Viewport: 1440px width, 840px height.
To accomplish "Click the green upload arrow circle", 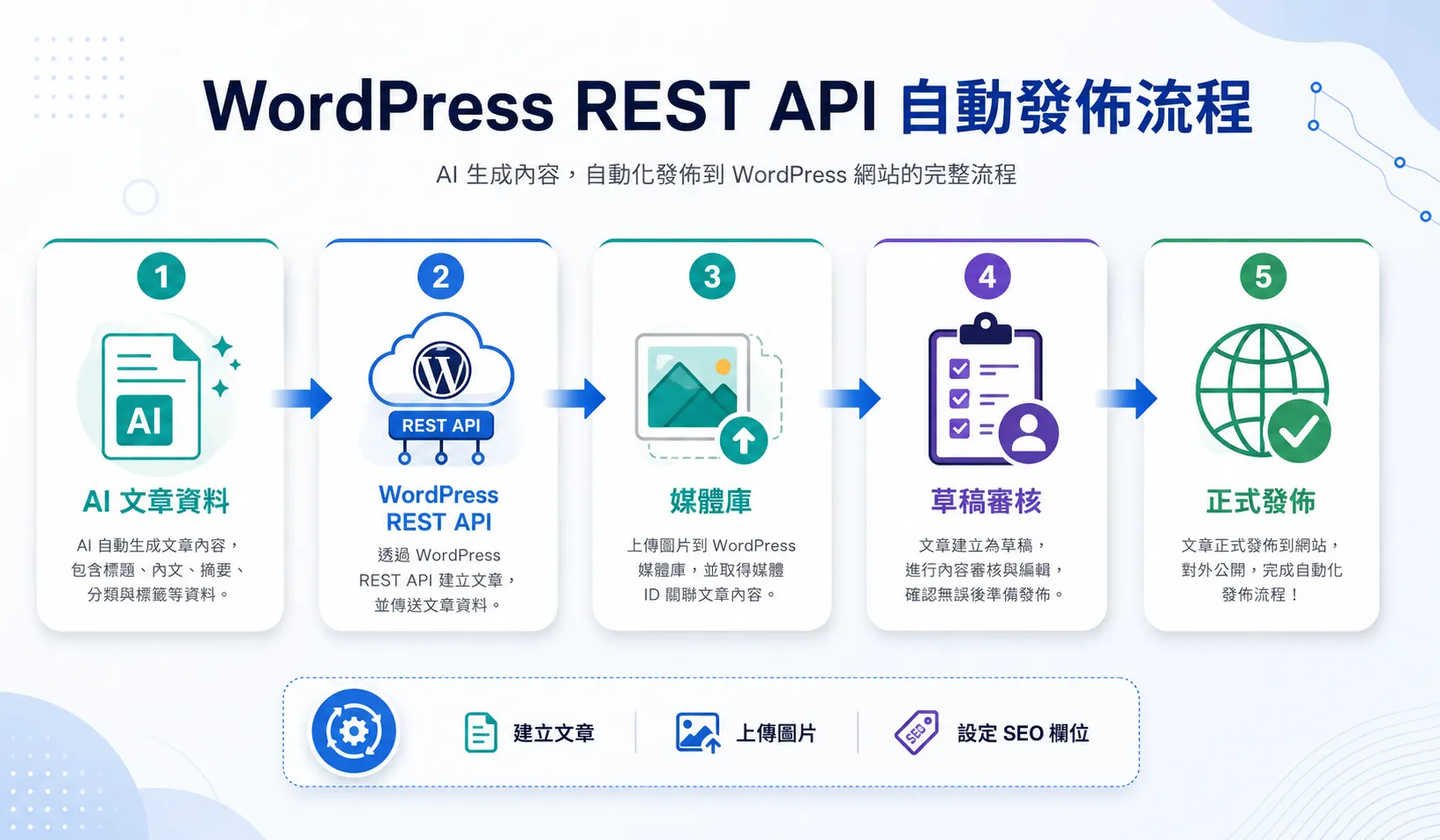I will coord(744,439).
